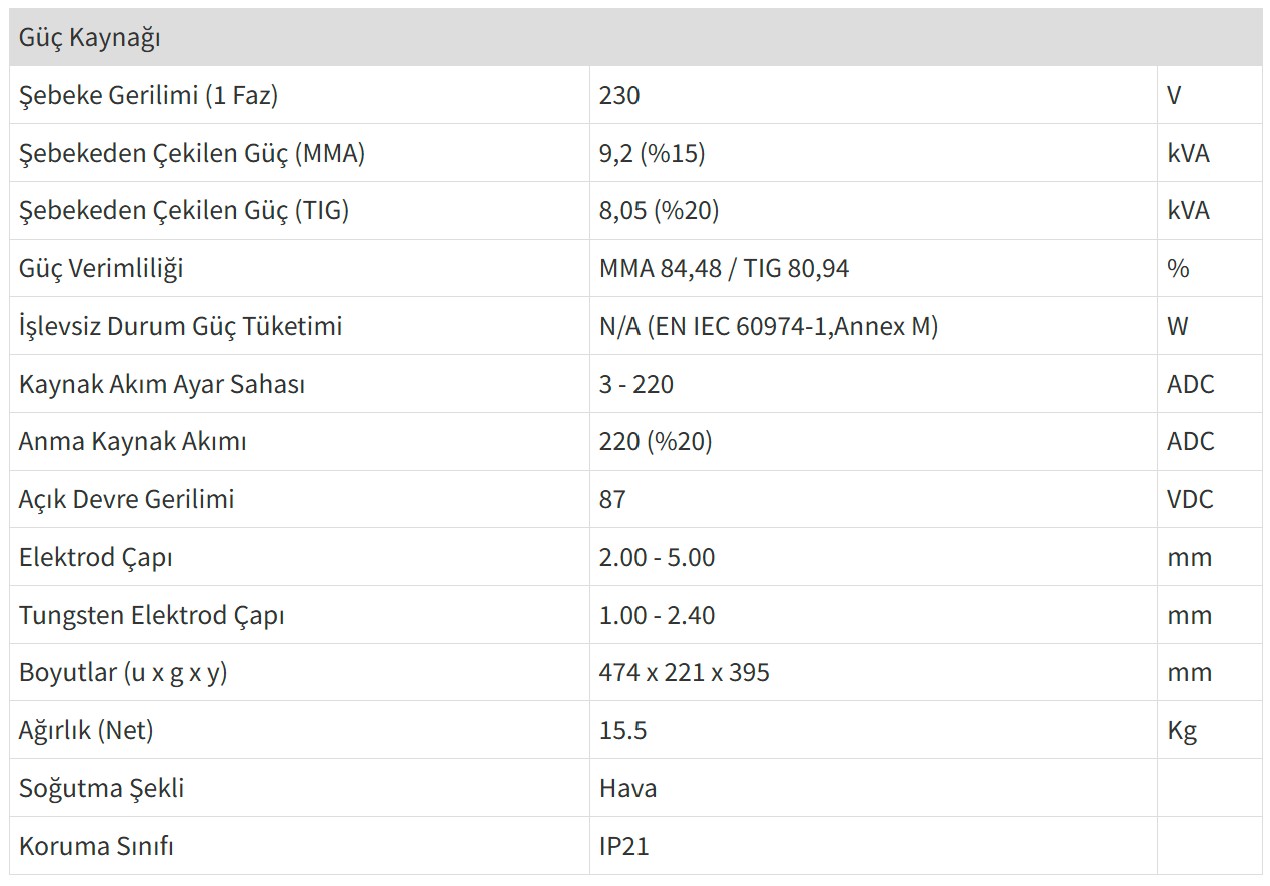The height and width of the screenshot is (886, 1270).
Task: Click the VDC unit cell
Action: (x=1190, y=500)
